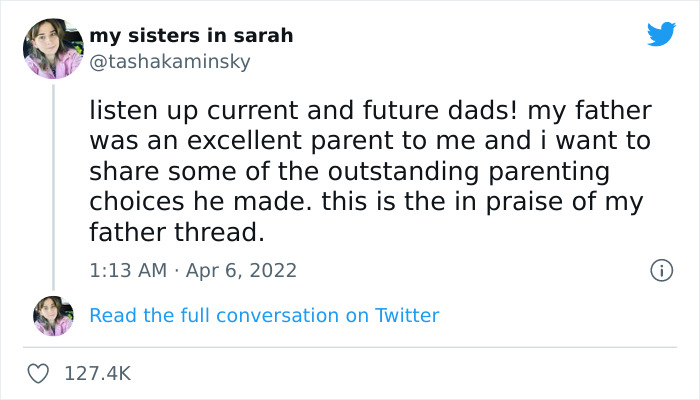
Task: Click the small avatar beside the conversation link
Action: tap(53, 316)
